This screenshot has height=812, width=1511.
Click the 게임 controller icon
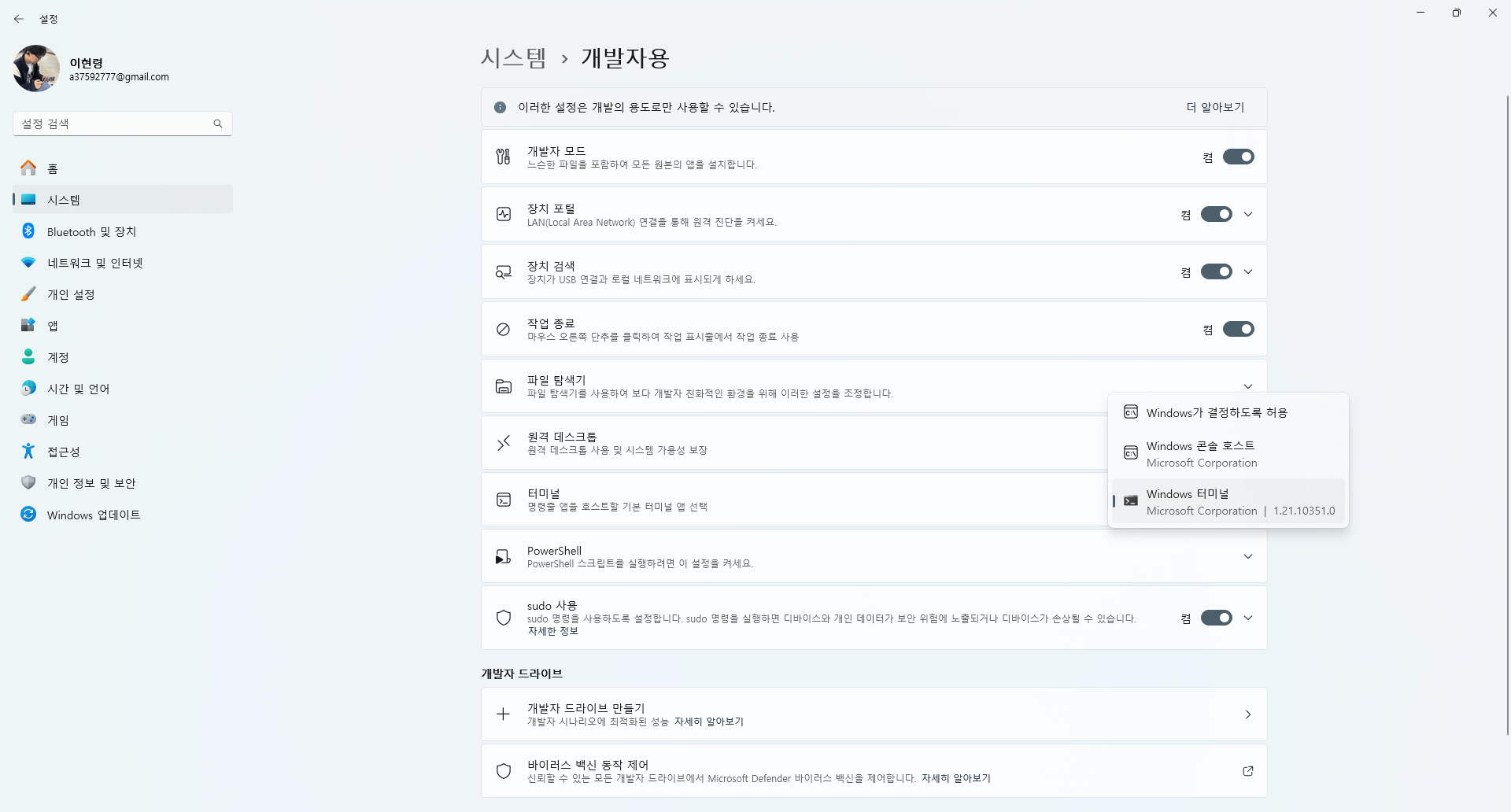(x=28, y=419)
